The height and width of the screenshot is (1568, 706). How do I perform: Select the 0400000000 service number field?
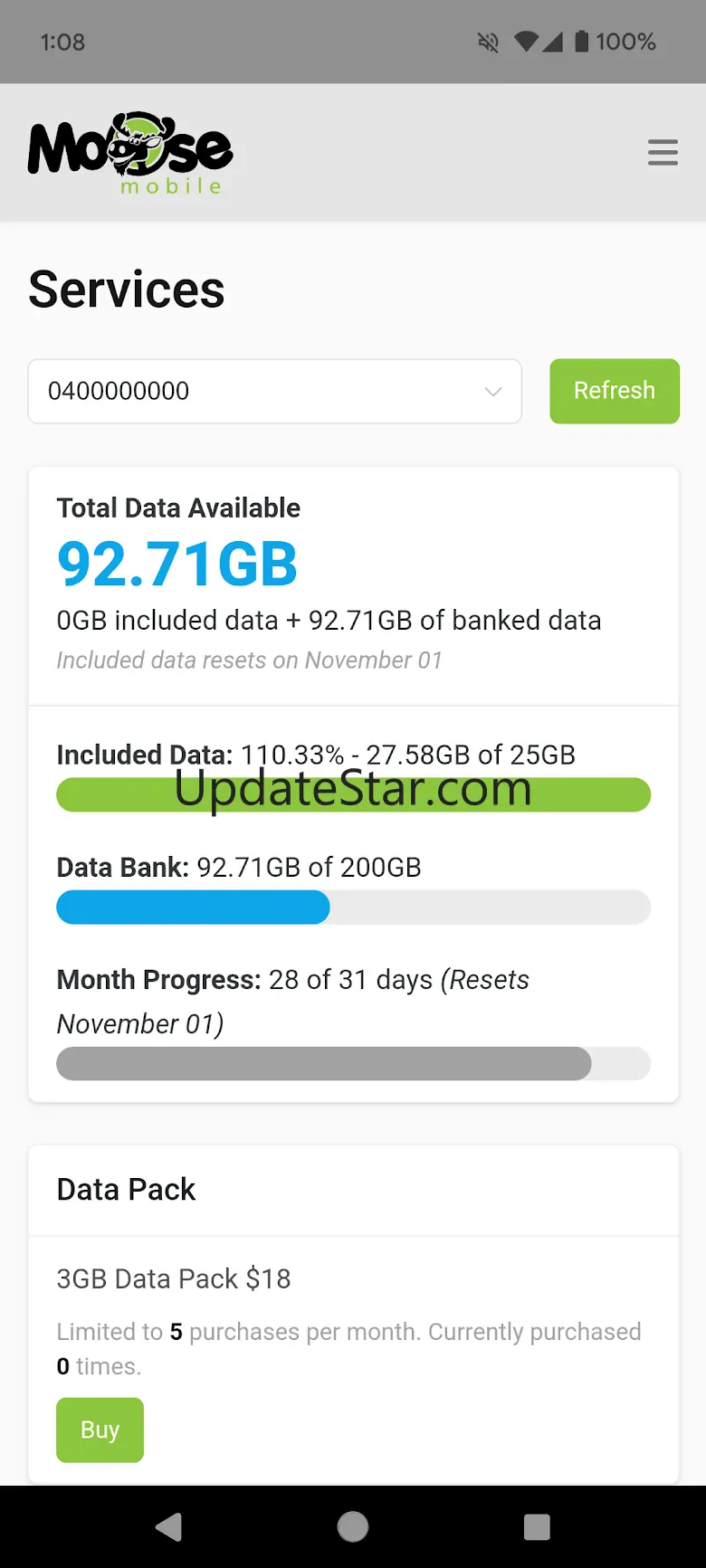(253, 392)
